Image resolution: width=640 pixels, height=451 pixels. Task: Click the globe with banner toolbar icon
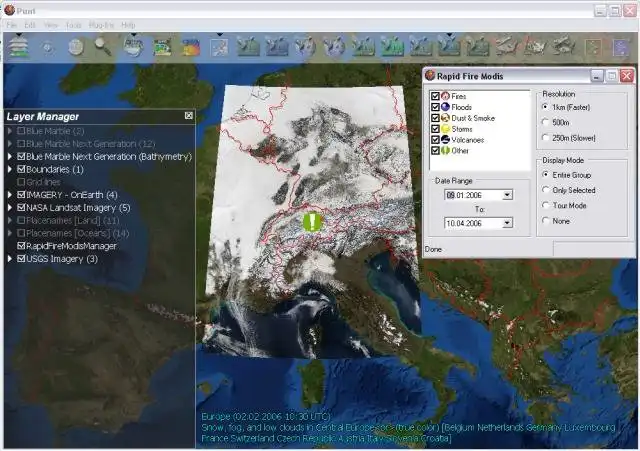133,47
